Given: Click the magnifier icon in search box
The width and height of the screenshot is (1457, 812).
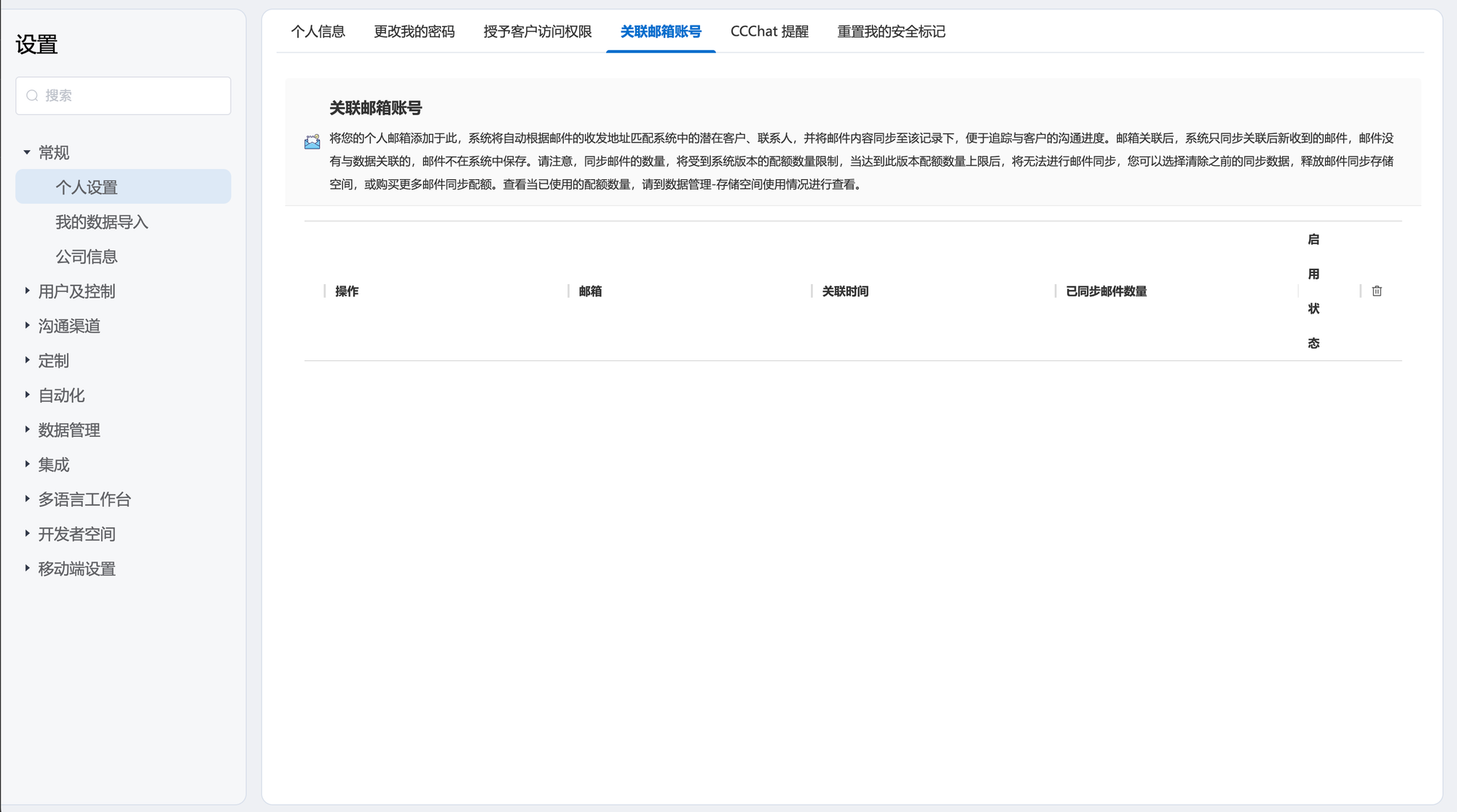Looking at the screenshot, I should pyautogui.click(x=32, y=95).
